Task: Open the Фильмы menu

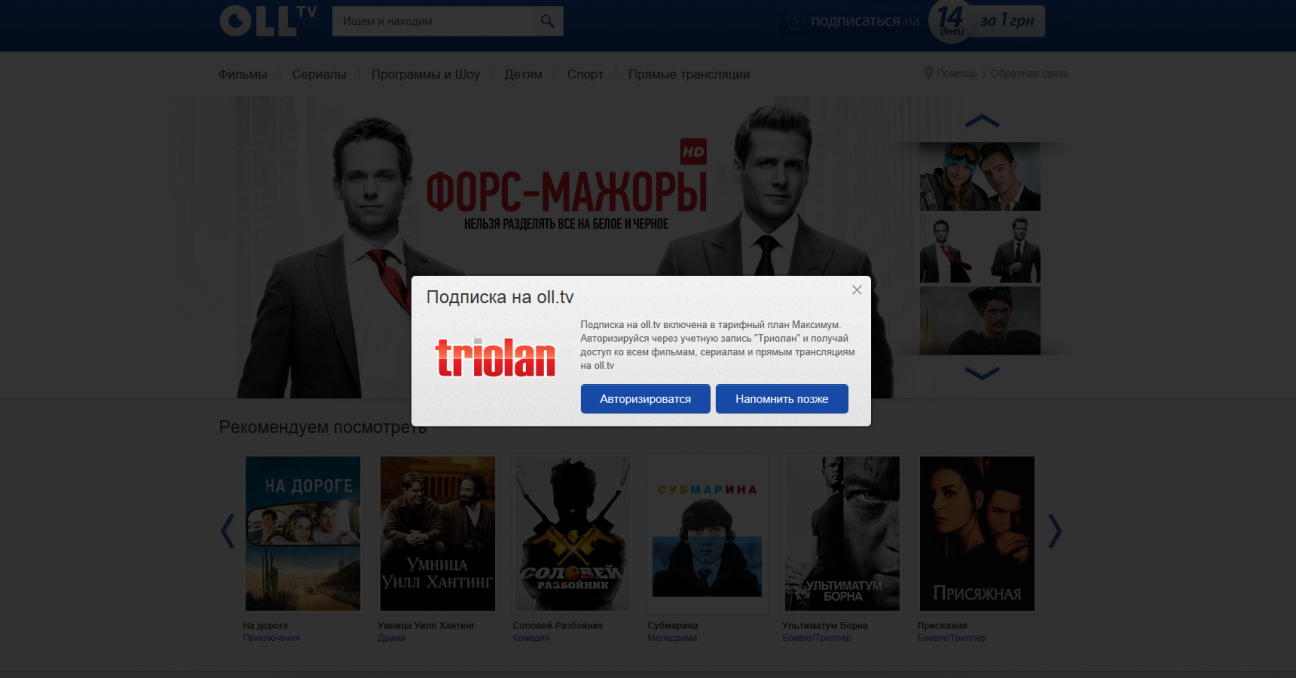Action: (x=243, y=74)
